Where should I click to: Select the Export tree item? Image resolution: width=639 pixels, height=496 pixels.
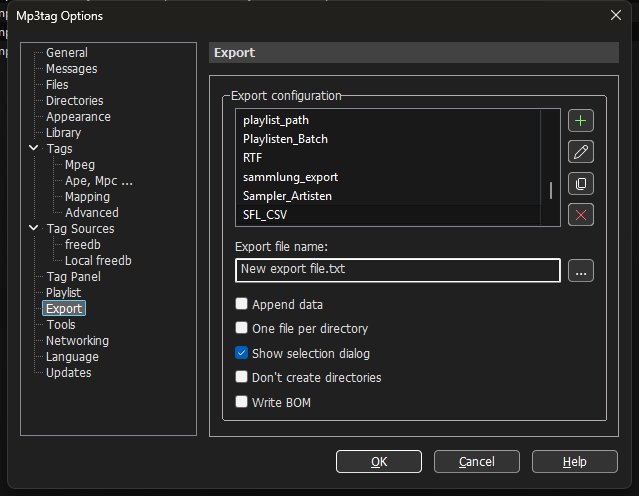tap(64, 309)
